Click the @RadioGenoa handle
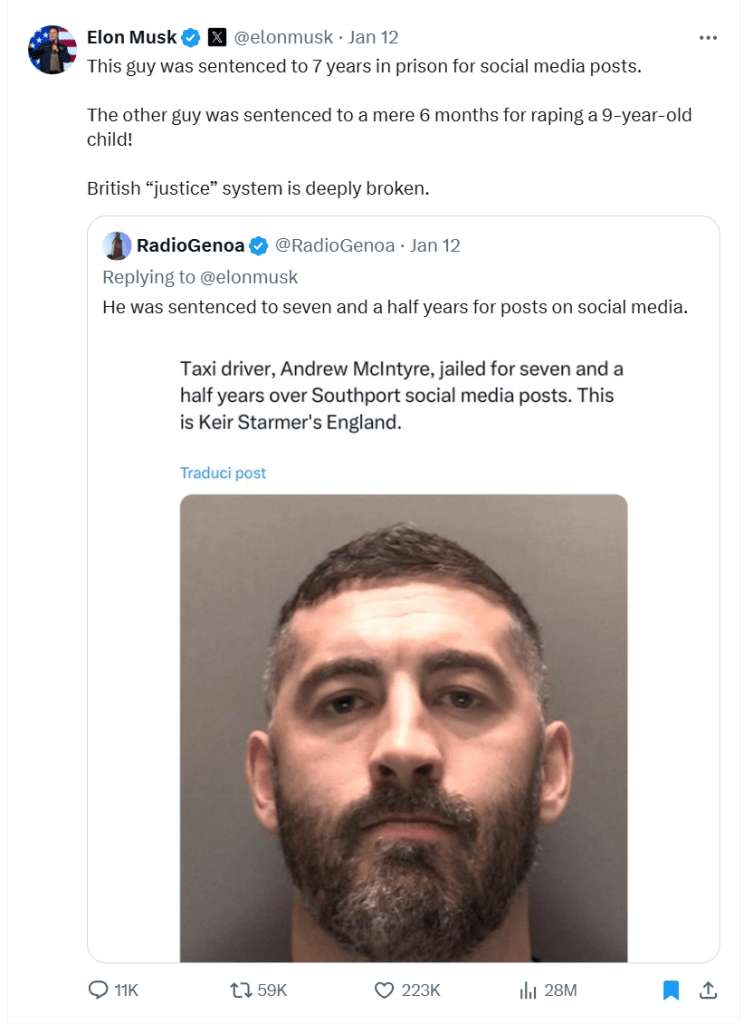753x1024 pixels. [334, 246]
